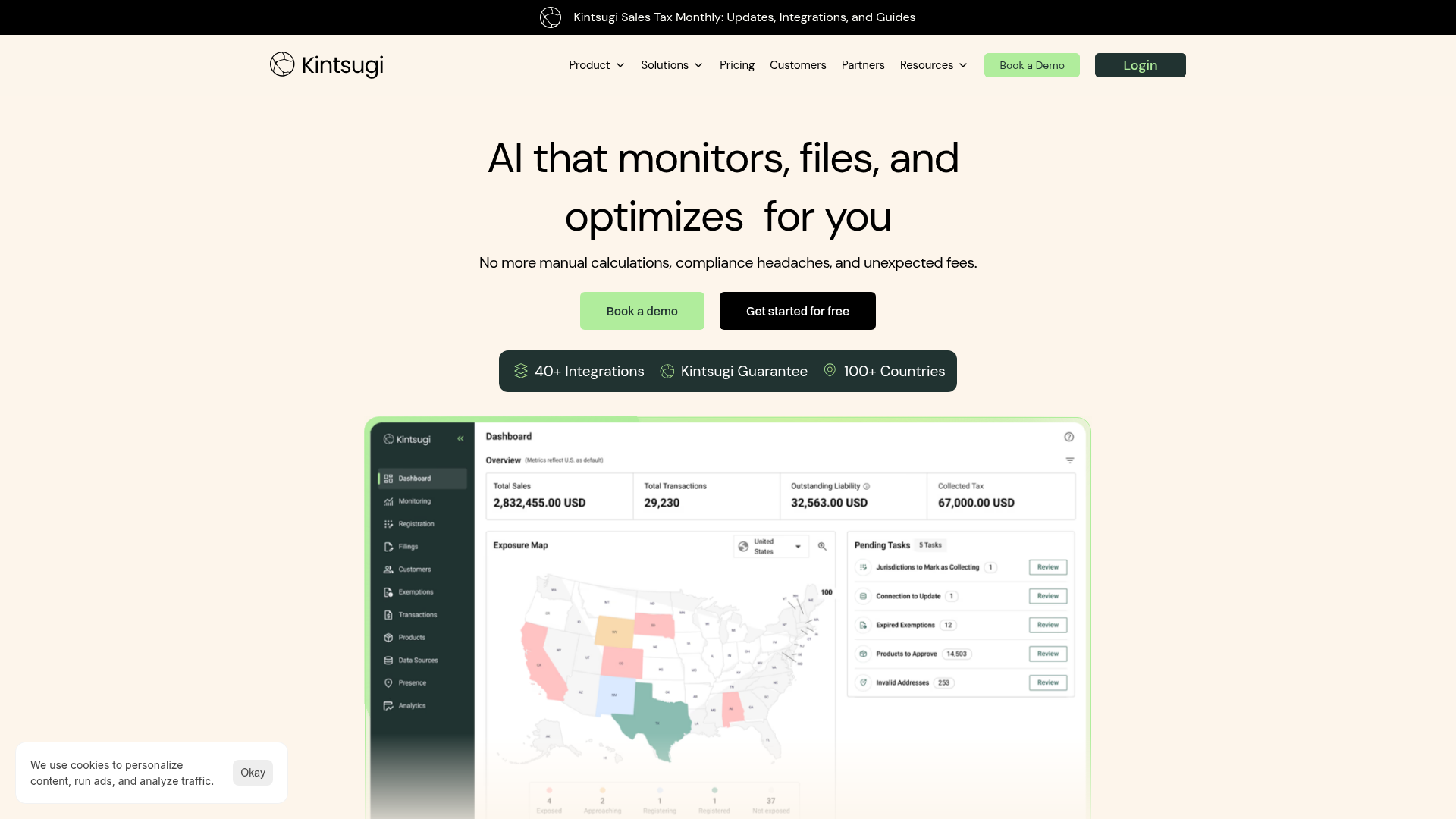
Task: Click the Data Sources database icon in the sidebar
Action: tap(388, 661)
